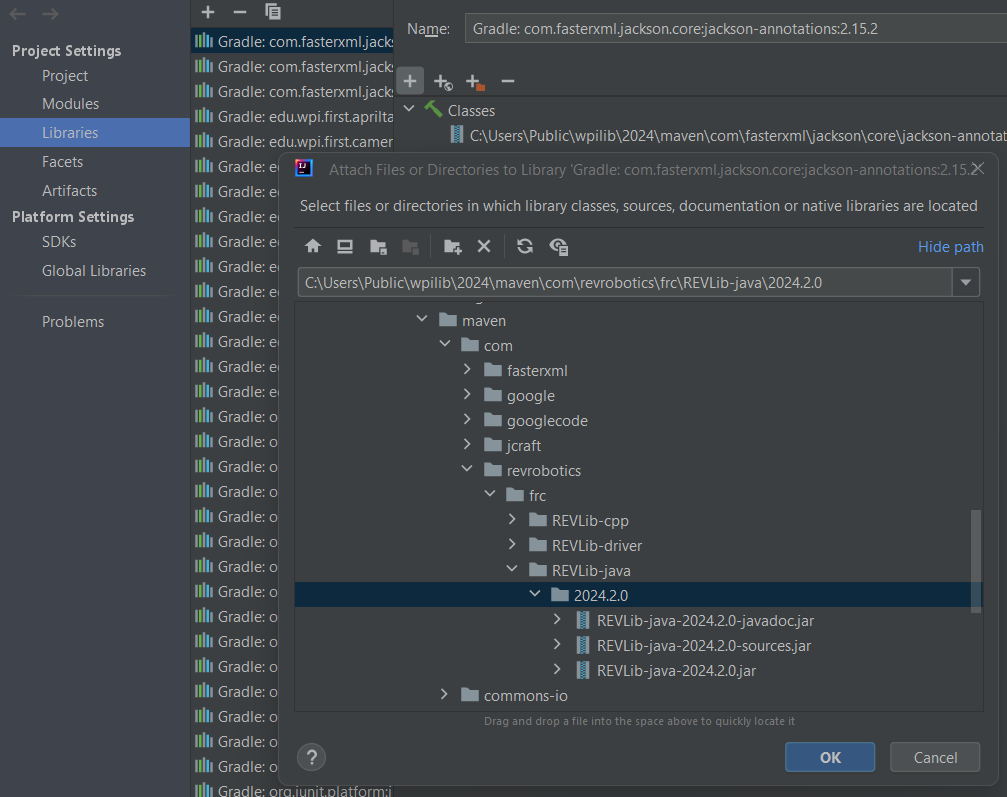1007x797 pixels.
Task: Click the copy library icon above list
Action: point(273,12)
